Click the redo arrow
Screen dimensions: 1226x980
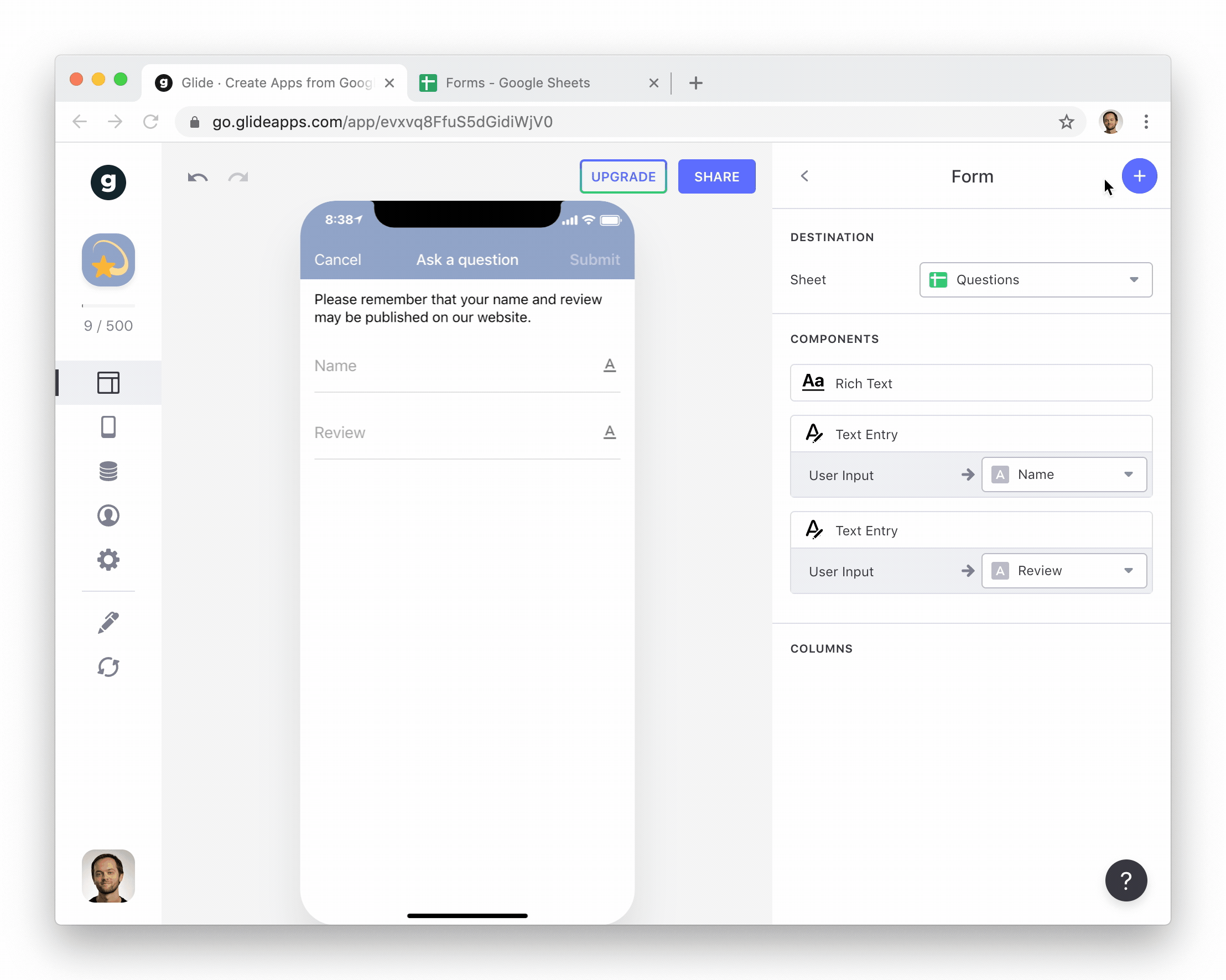coord(238,178)
